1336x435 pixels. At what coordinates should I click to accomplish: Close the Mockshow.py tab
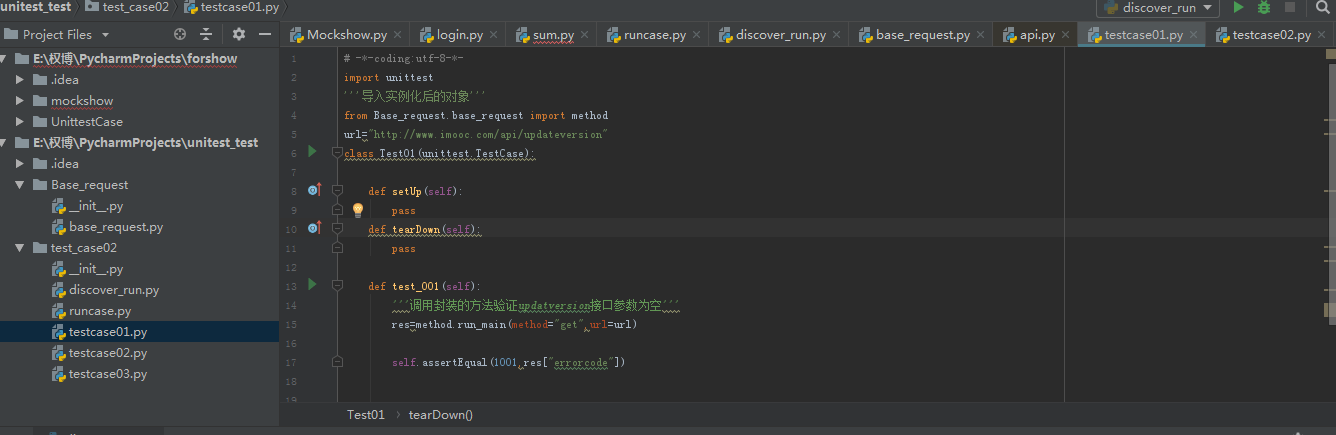[399, 35]
